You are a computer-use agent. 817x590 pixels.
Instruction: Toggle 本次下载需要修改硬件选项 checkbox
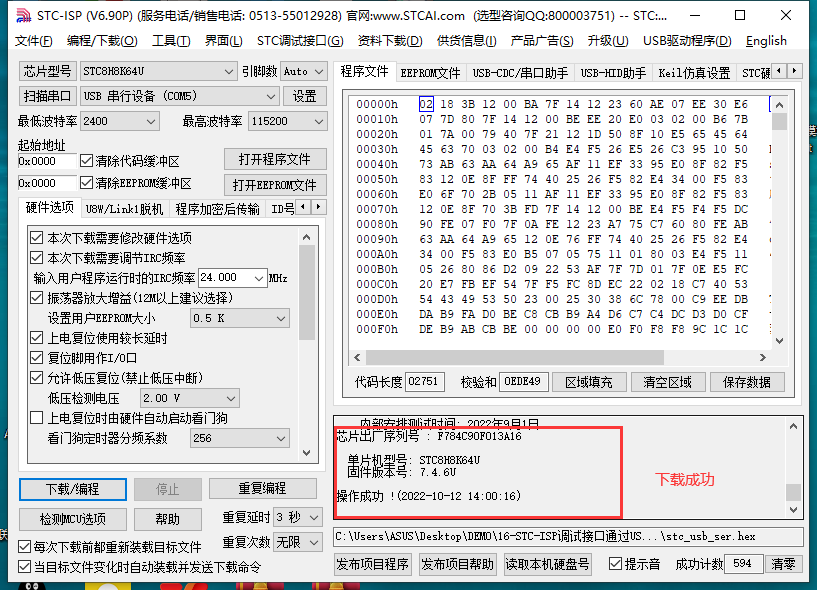(36, 238)
